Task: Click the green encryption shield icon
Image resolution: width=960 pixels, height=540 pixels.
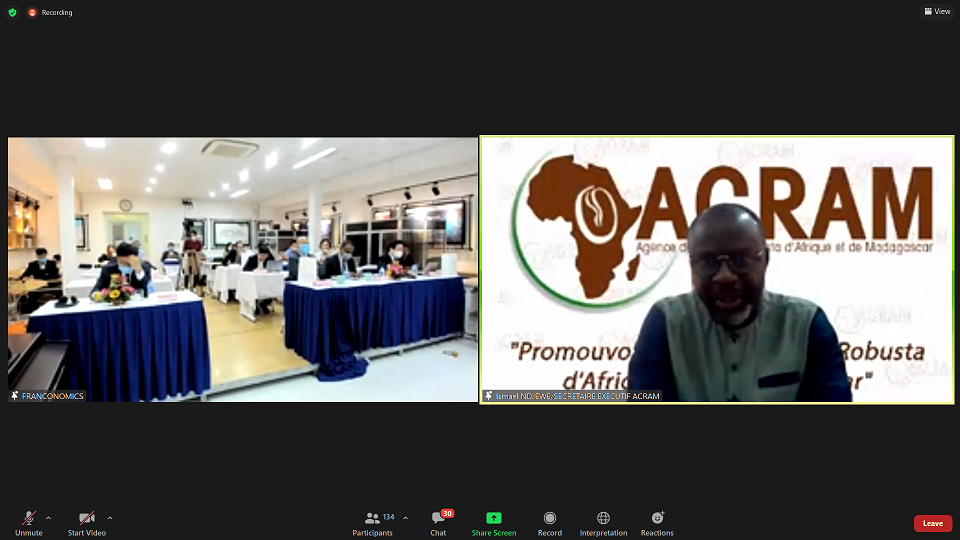Action: 12,12
